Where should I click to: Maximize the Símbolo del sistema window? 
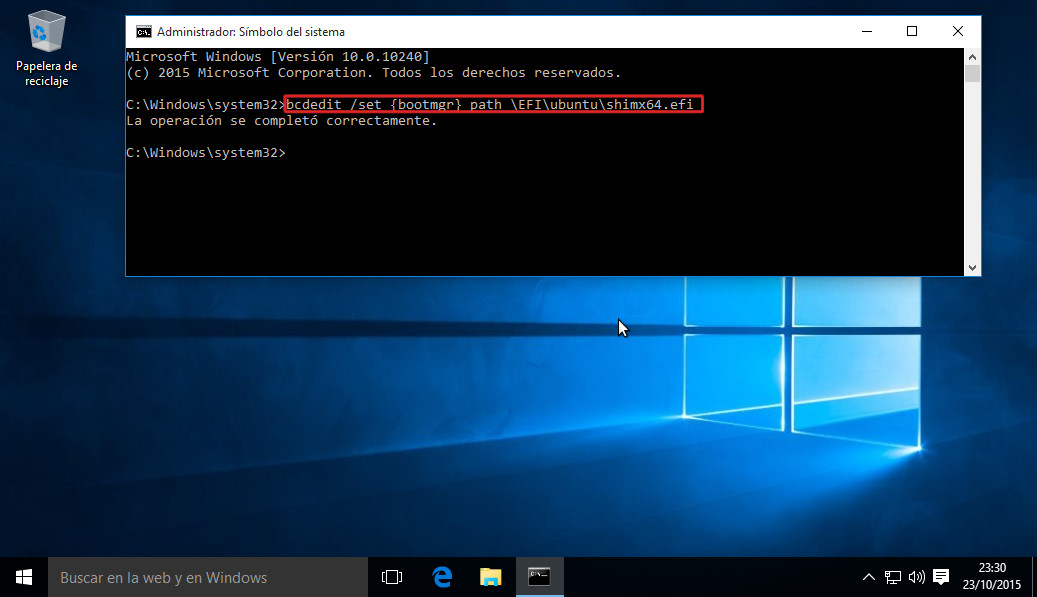pos(911,31)
